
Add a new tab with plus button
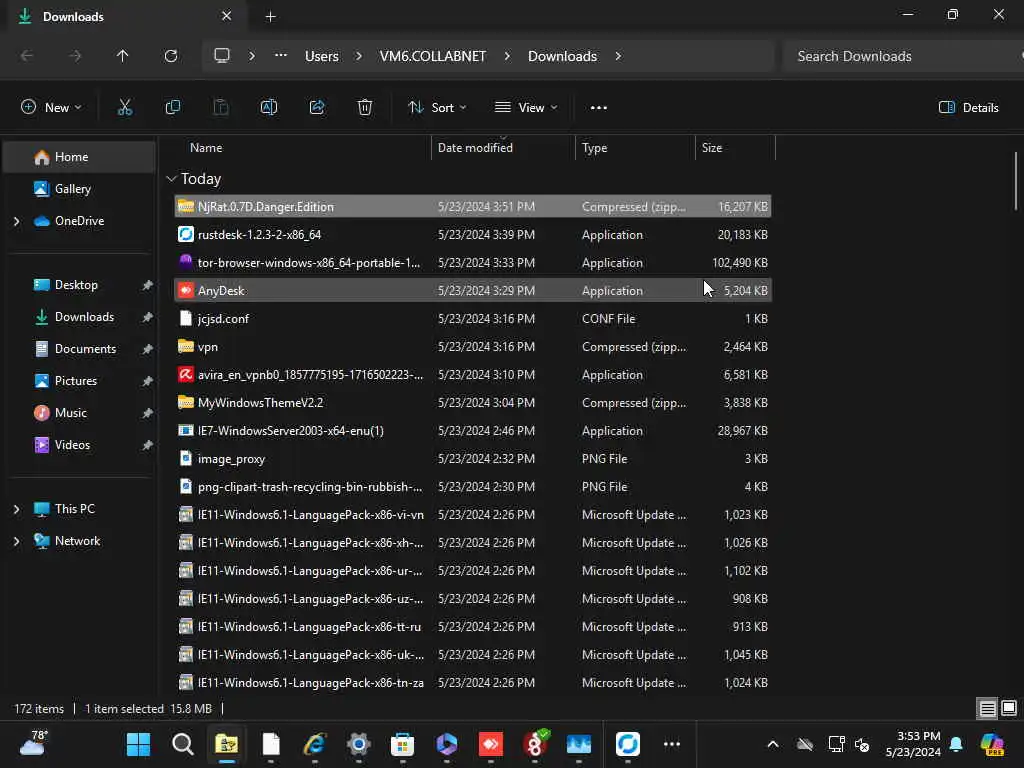pos(270,17)
